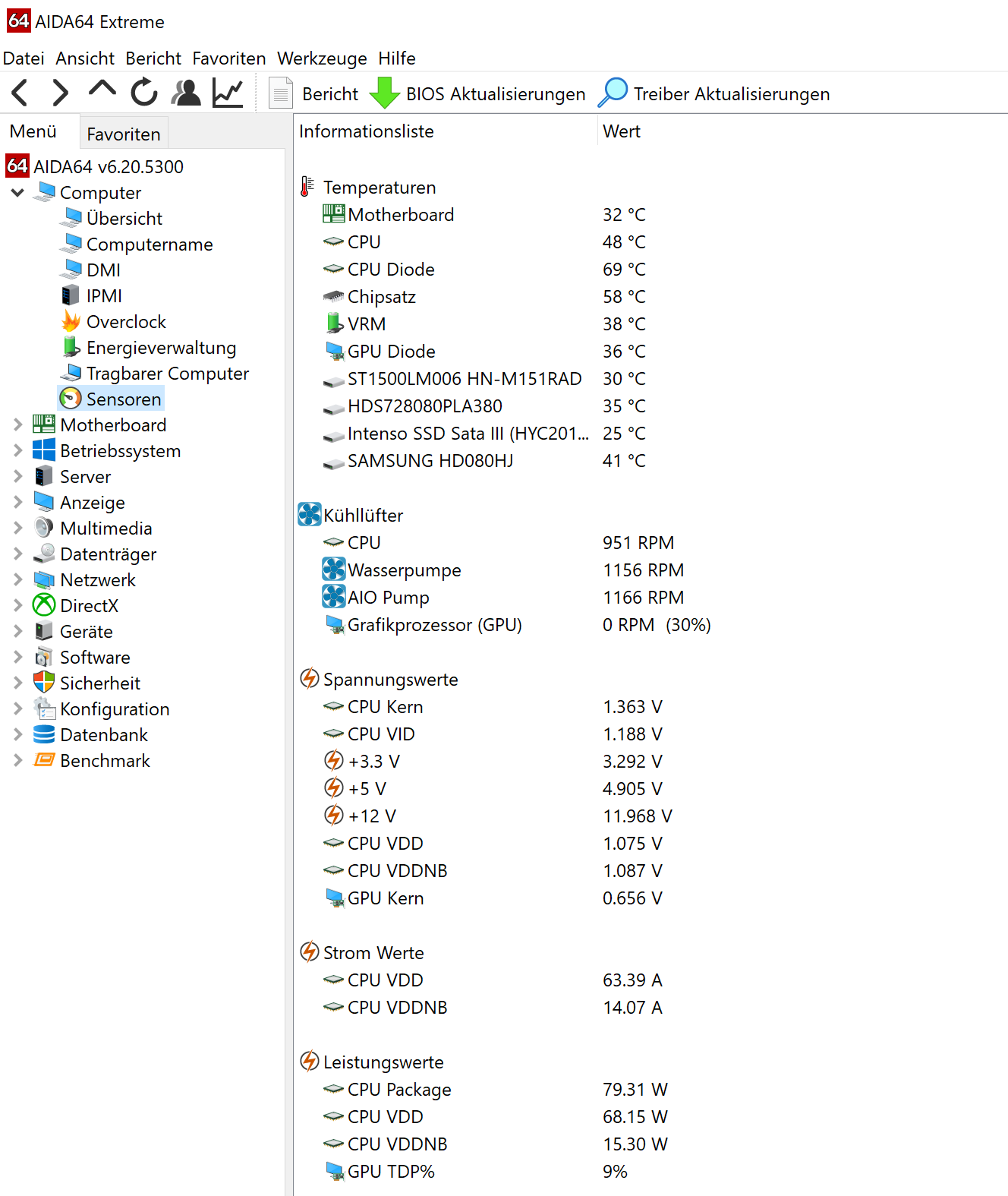Open the user profile toolbar icon

coord(186,93)
